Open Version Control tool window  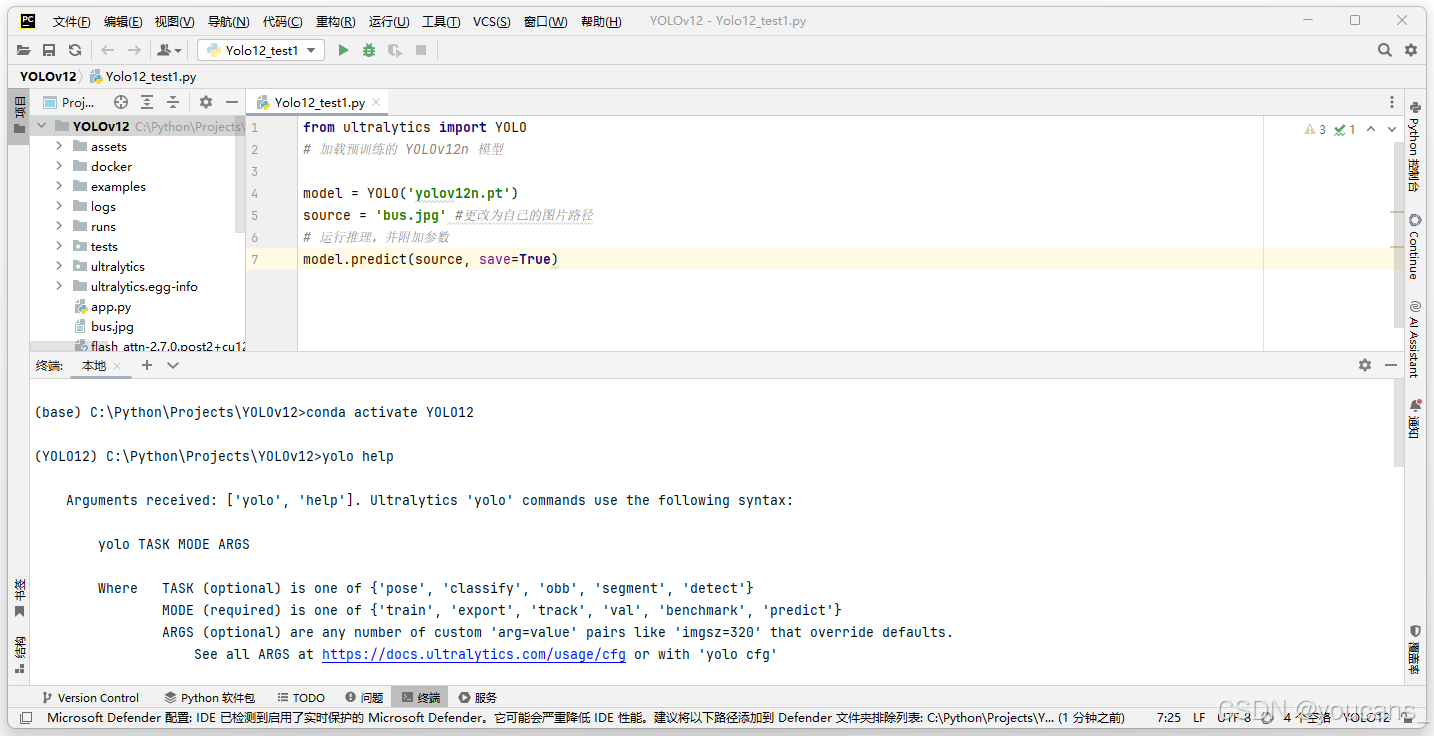(x=90, y=697)
